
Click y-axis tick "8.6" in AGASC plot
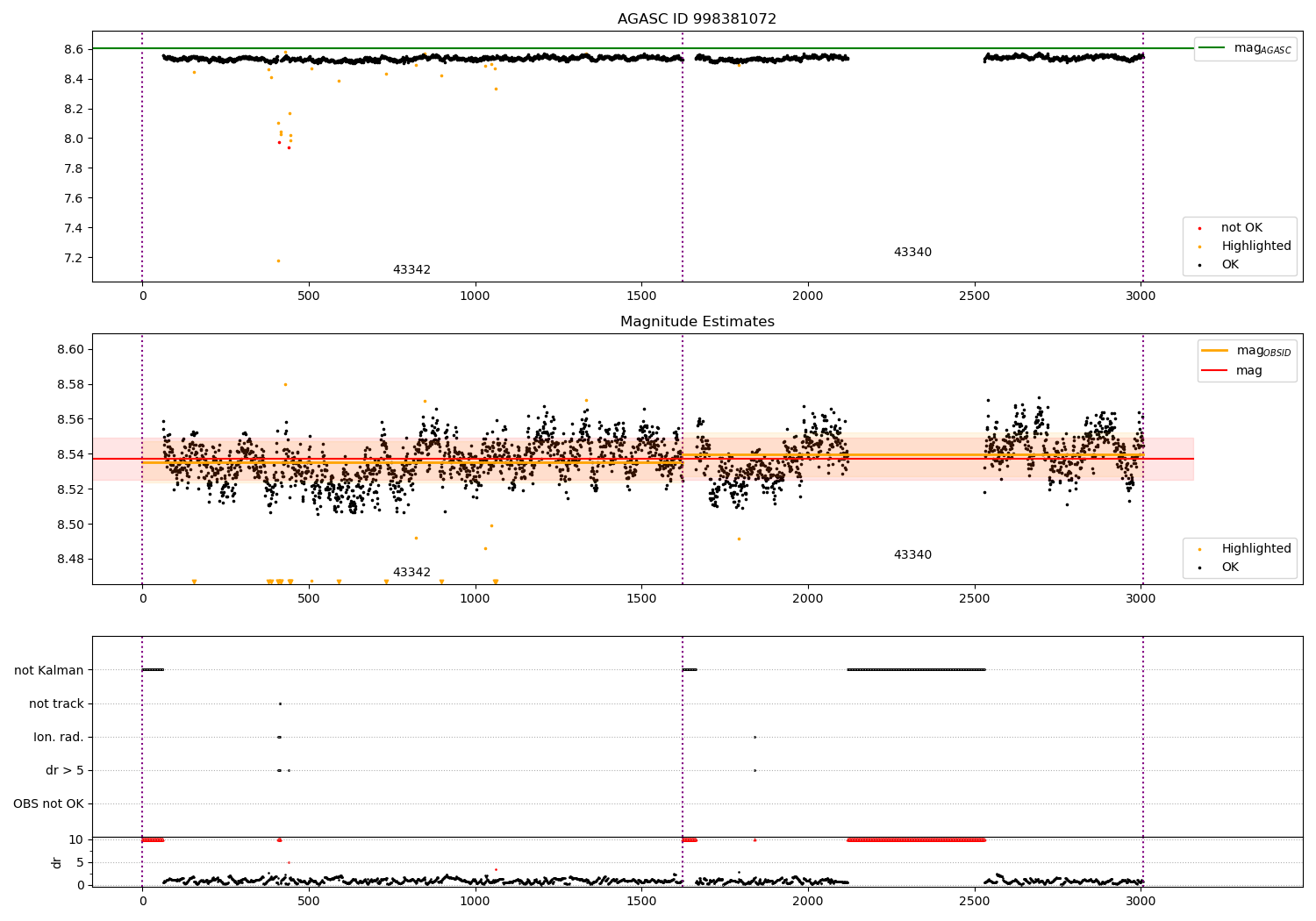[x=75, y=50]
